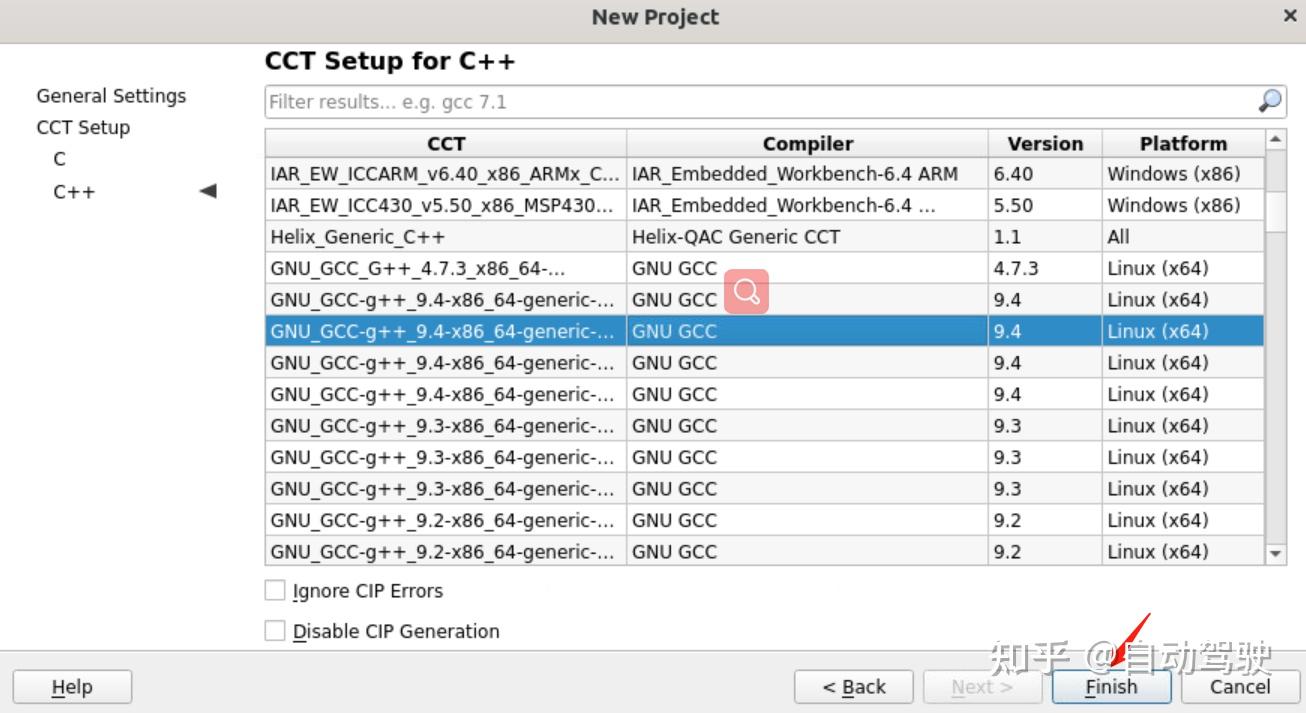This screenshot has height=713, width=1306.
Task: Select the Helix_Generic_C++ CCT row
Action: (x=446, y=237)
